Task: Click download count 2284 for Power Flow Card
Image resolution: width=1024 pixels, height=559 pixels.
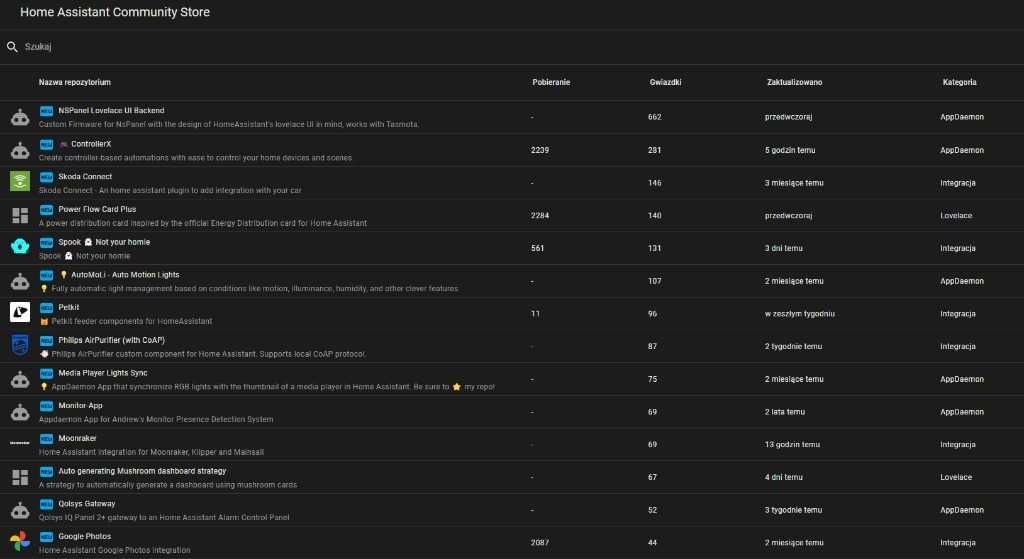Action: click(540, 216)
